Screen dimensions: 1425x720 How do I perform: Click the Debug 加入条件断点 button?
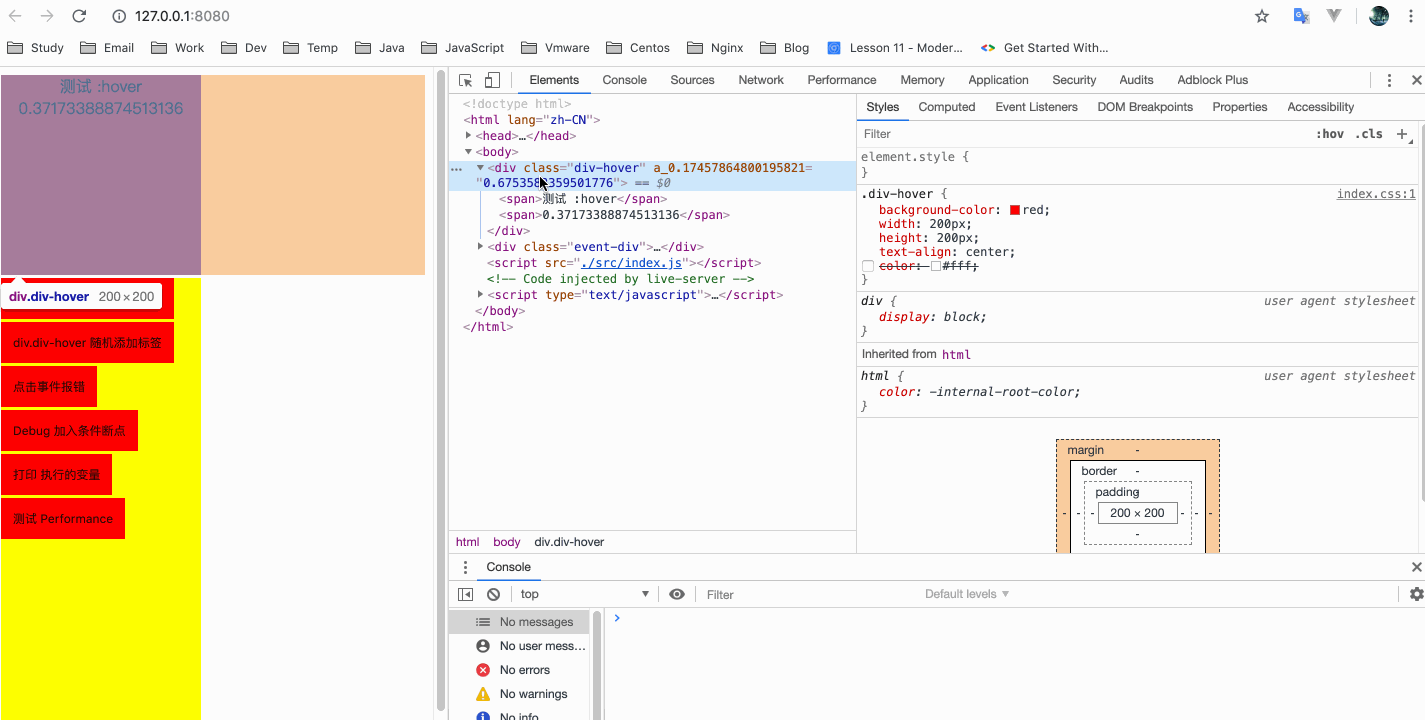pyautogui.click(x=69, y=431)
